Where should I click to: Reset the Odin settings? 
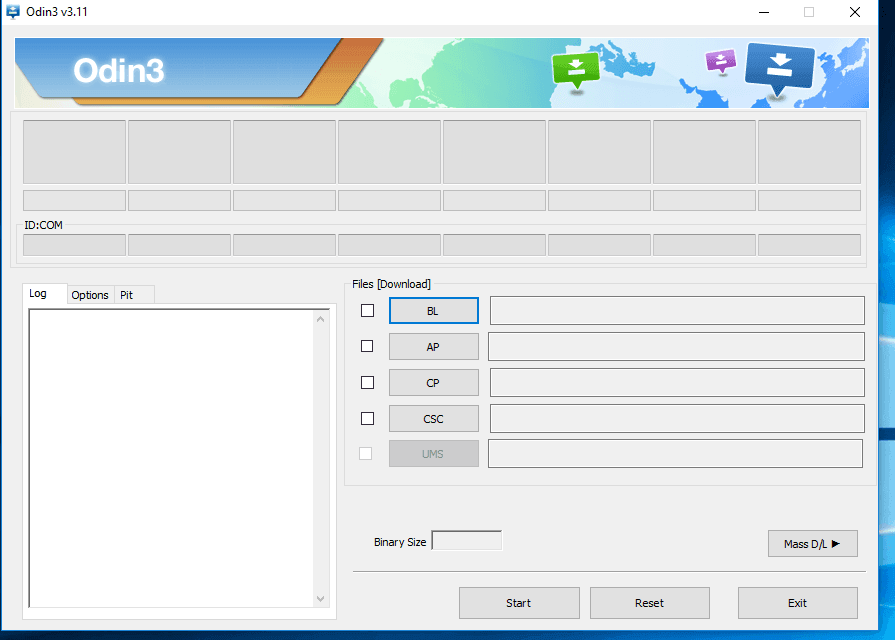pyautogui.click(x=650, y=603)
